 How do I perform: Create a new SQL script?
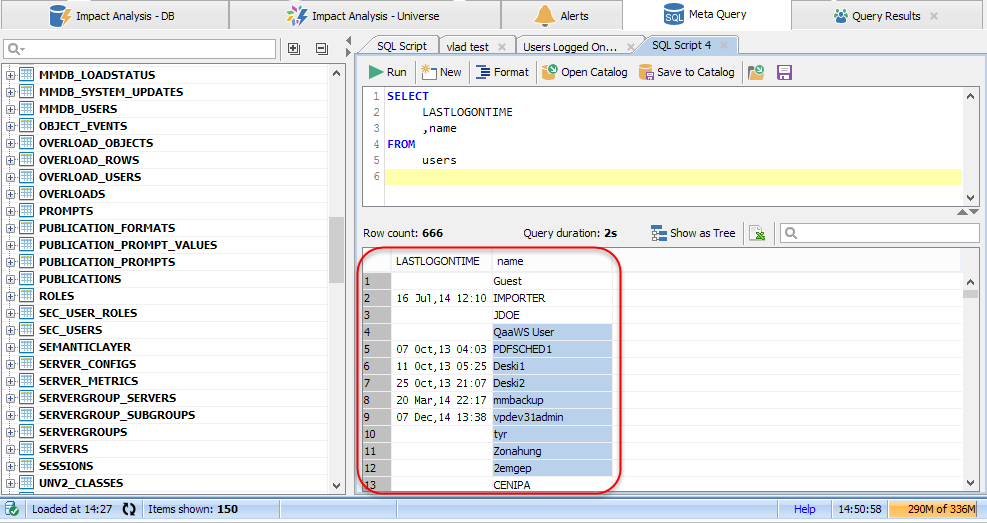(x=441, y=72)
